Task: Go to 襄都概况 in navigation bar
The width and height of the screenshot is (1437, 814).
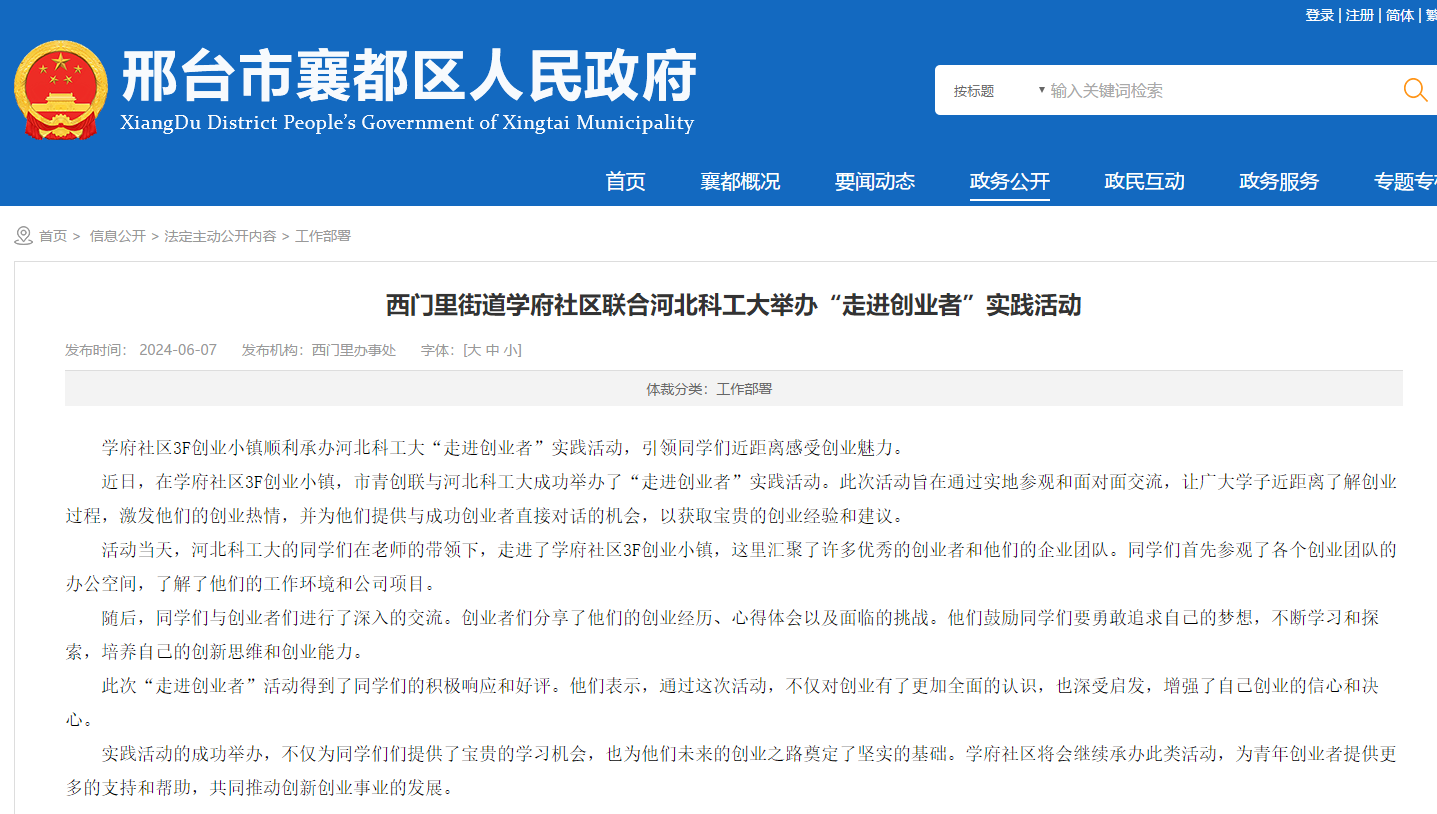Action: click(740, 182)
